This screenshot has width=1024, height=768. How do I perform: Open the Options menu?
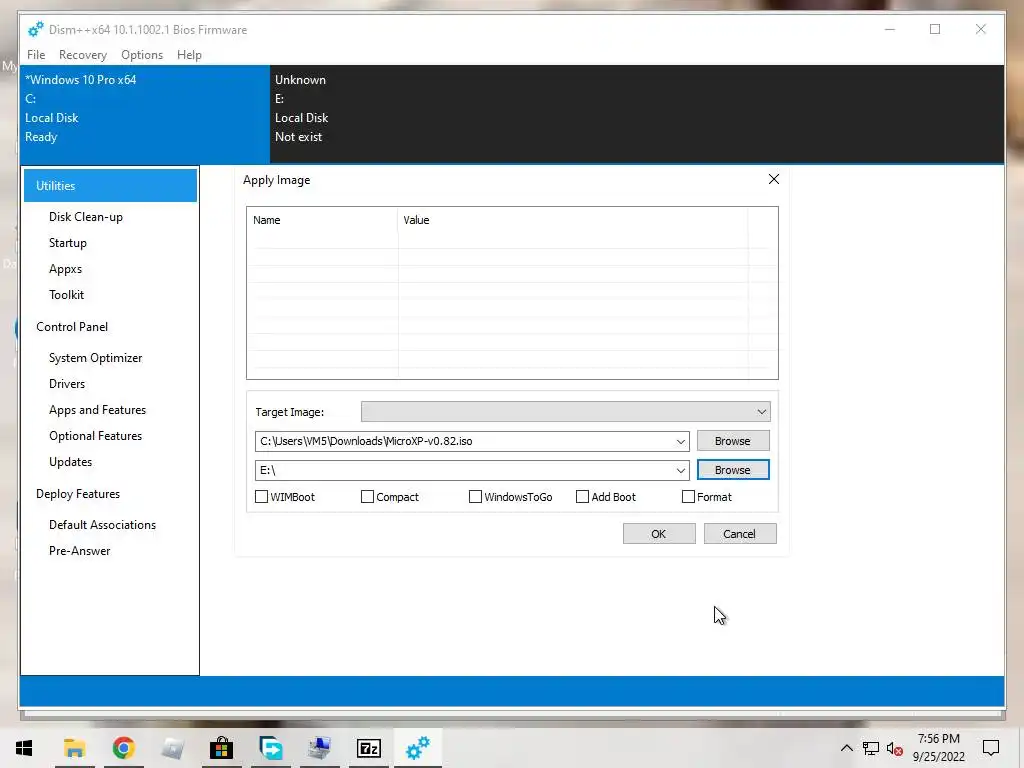click(142, 55)
